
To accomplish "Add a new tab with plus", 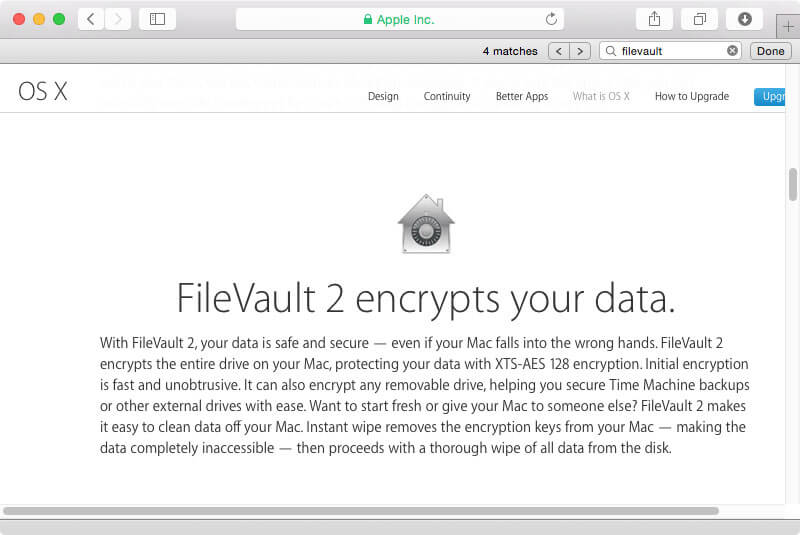I will coord(788,27).
